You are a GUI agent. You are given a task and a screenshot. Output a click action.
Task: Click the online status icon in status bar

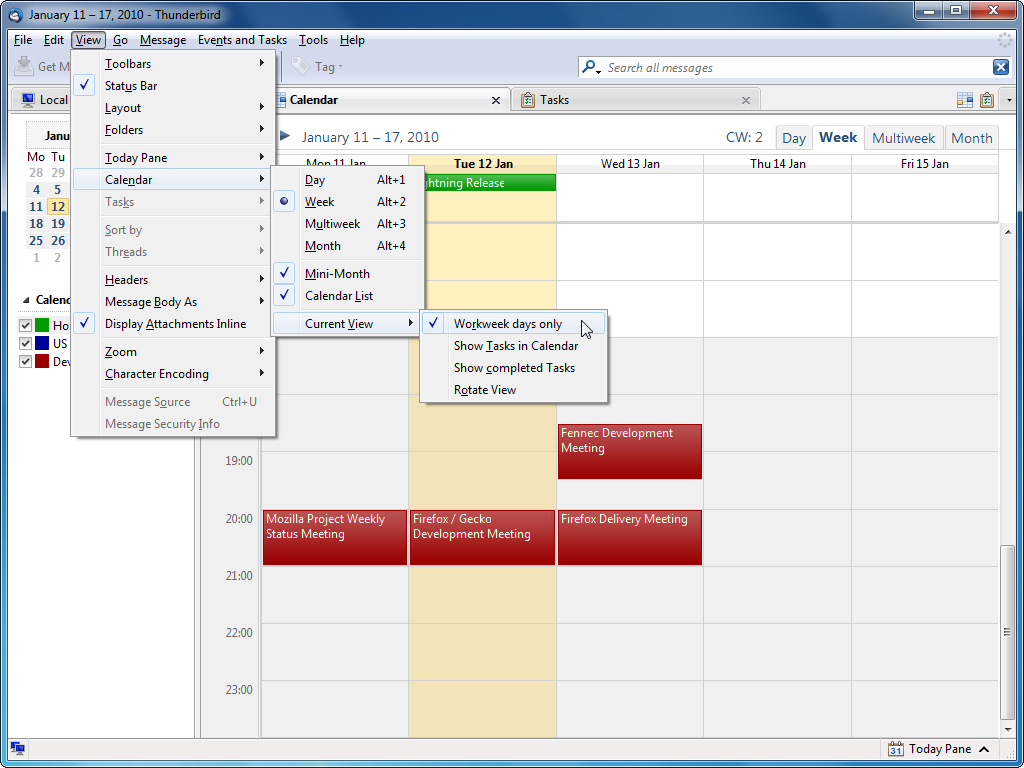pyautogui.click(x=18, y=749)
